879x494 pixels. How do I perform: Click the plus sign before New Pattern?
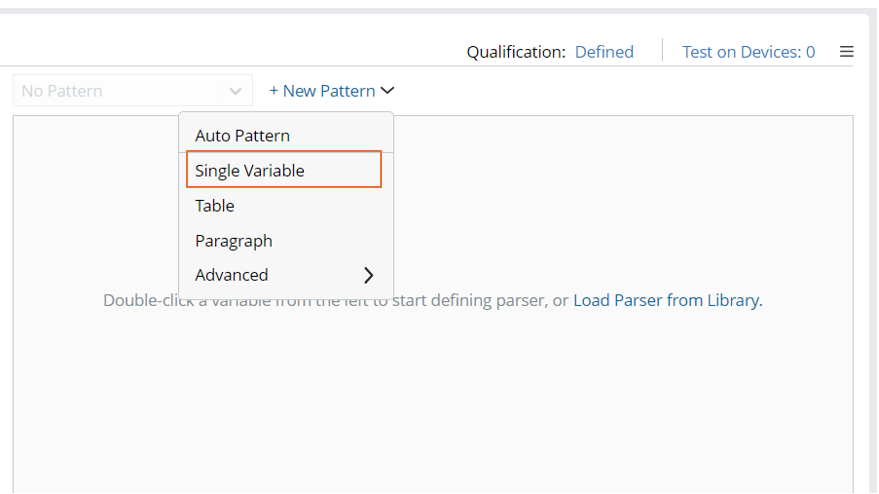[x=274, y=91]
